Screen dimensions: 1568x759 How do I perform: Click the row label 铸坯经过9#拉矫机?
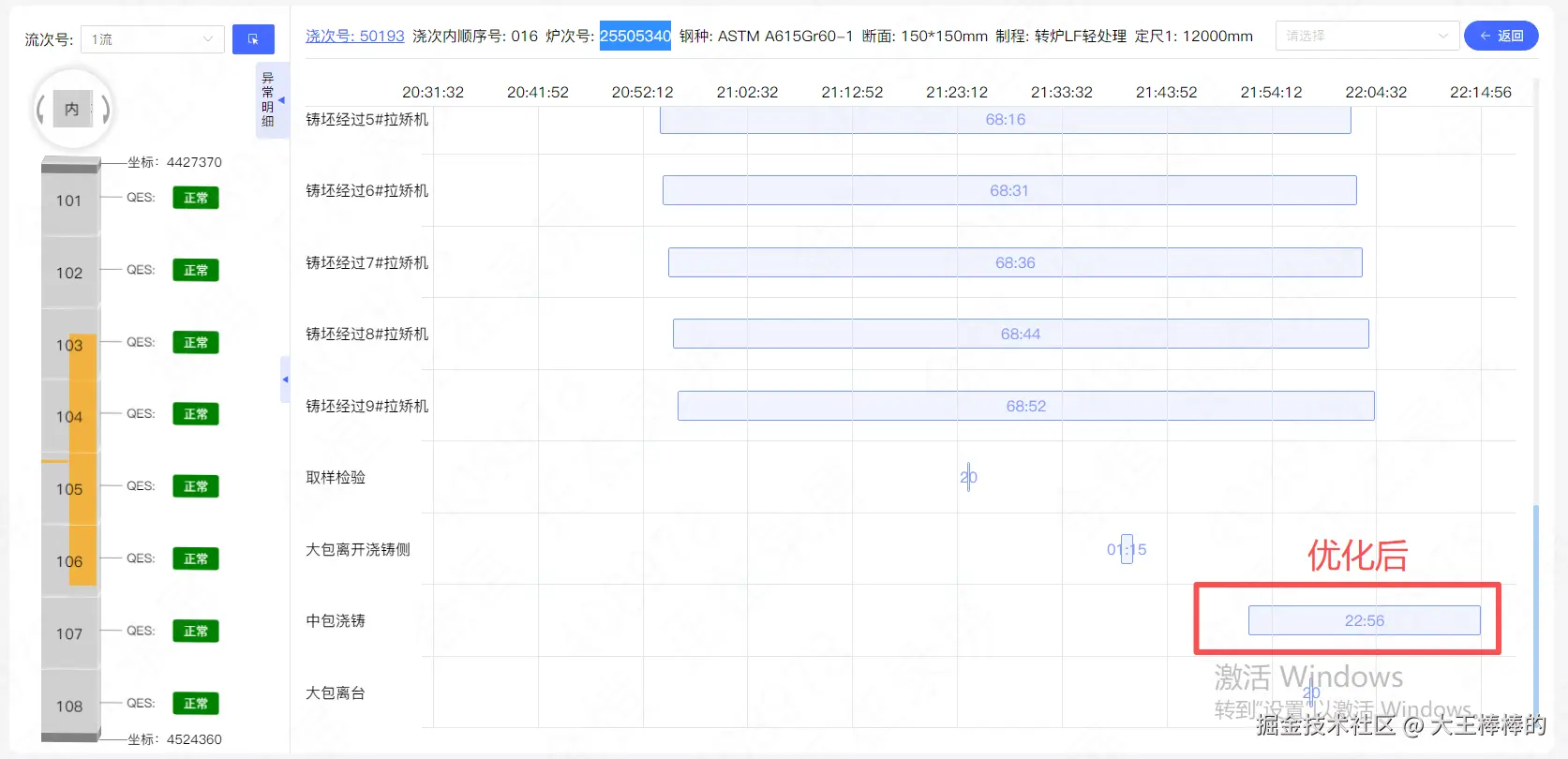pyautogui.click(x=367, y=406)
